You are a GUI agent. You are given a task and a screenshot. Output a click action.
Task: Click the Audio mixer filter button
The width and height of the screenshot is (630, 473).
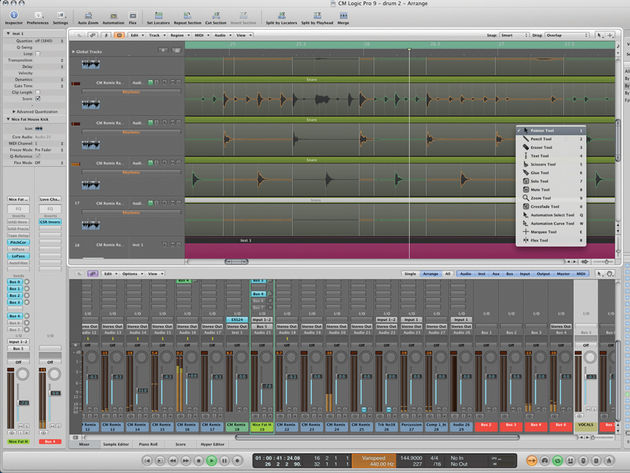coord(466,274)
